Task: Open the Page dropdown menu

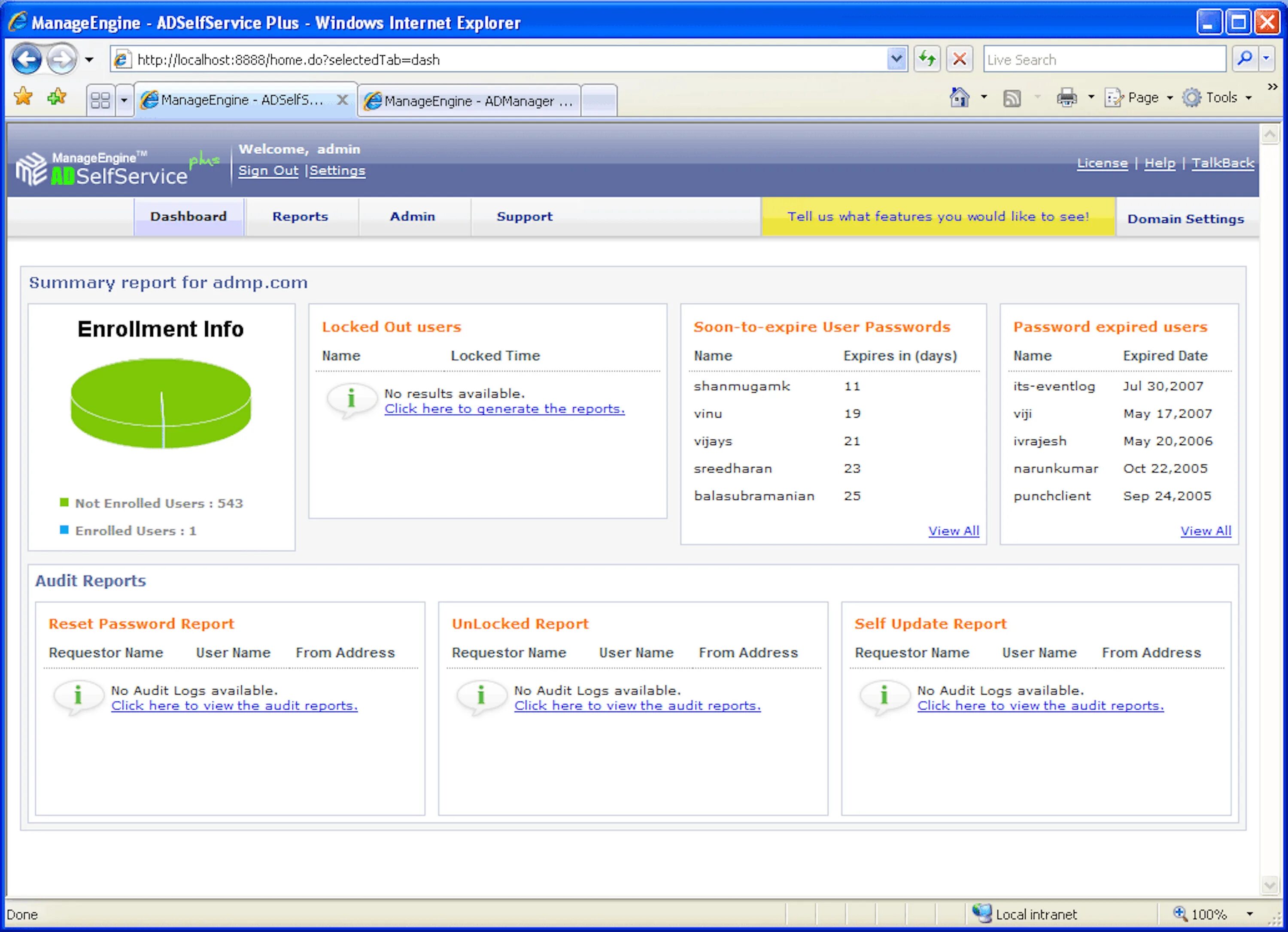Action: click(x=1139, y=97)
